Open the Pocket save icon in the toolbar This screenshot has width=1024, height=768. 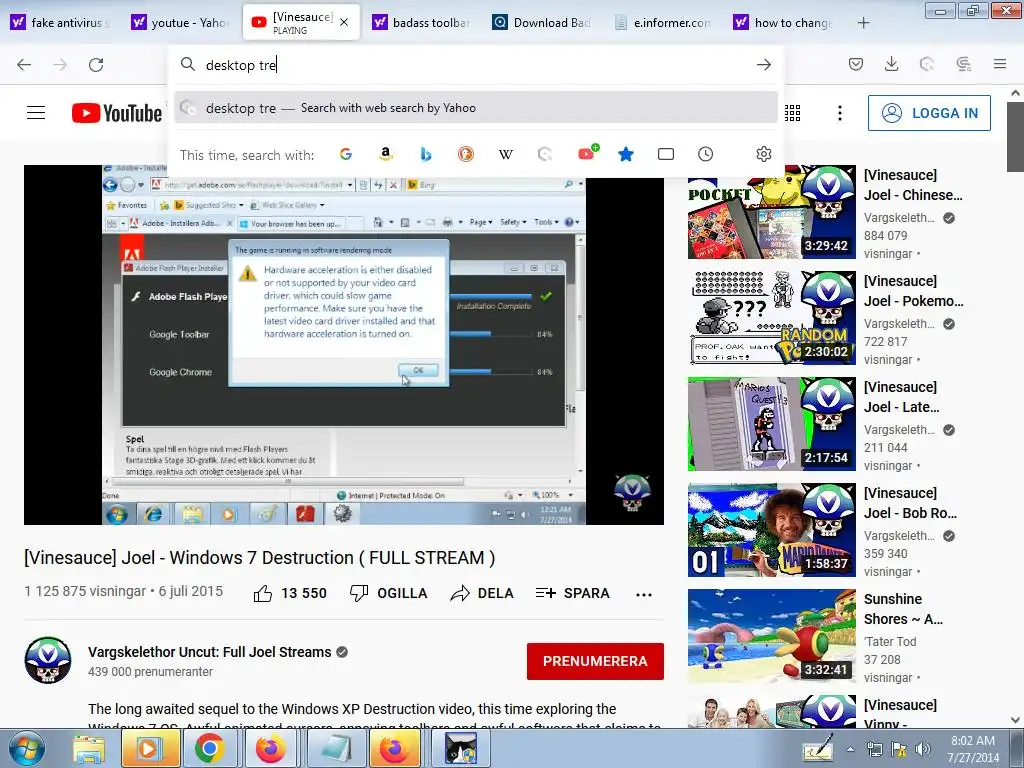(856, 64)
